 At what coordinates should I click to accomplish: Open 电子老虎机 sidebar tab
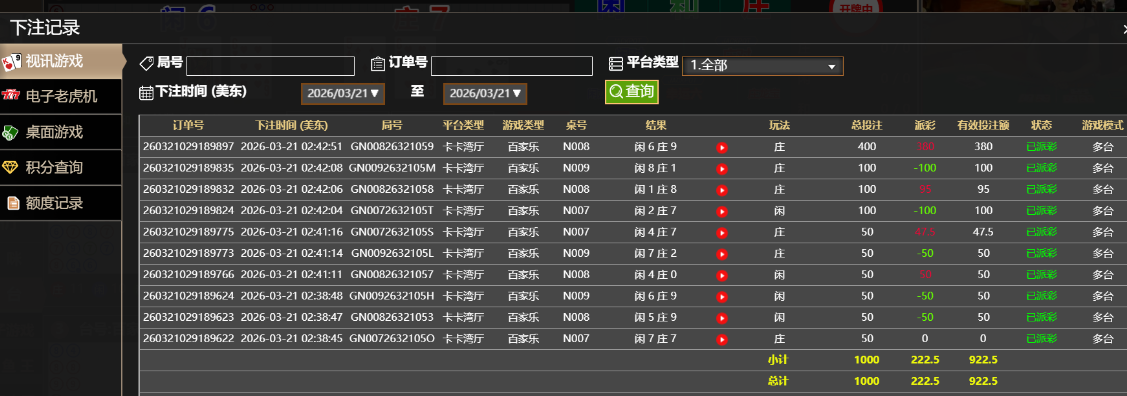point(60,96)
